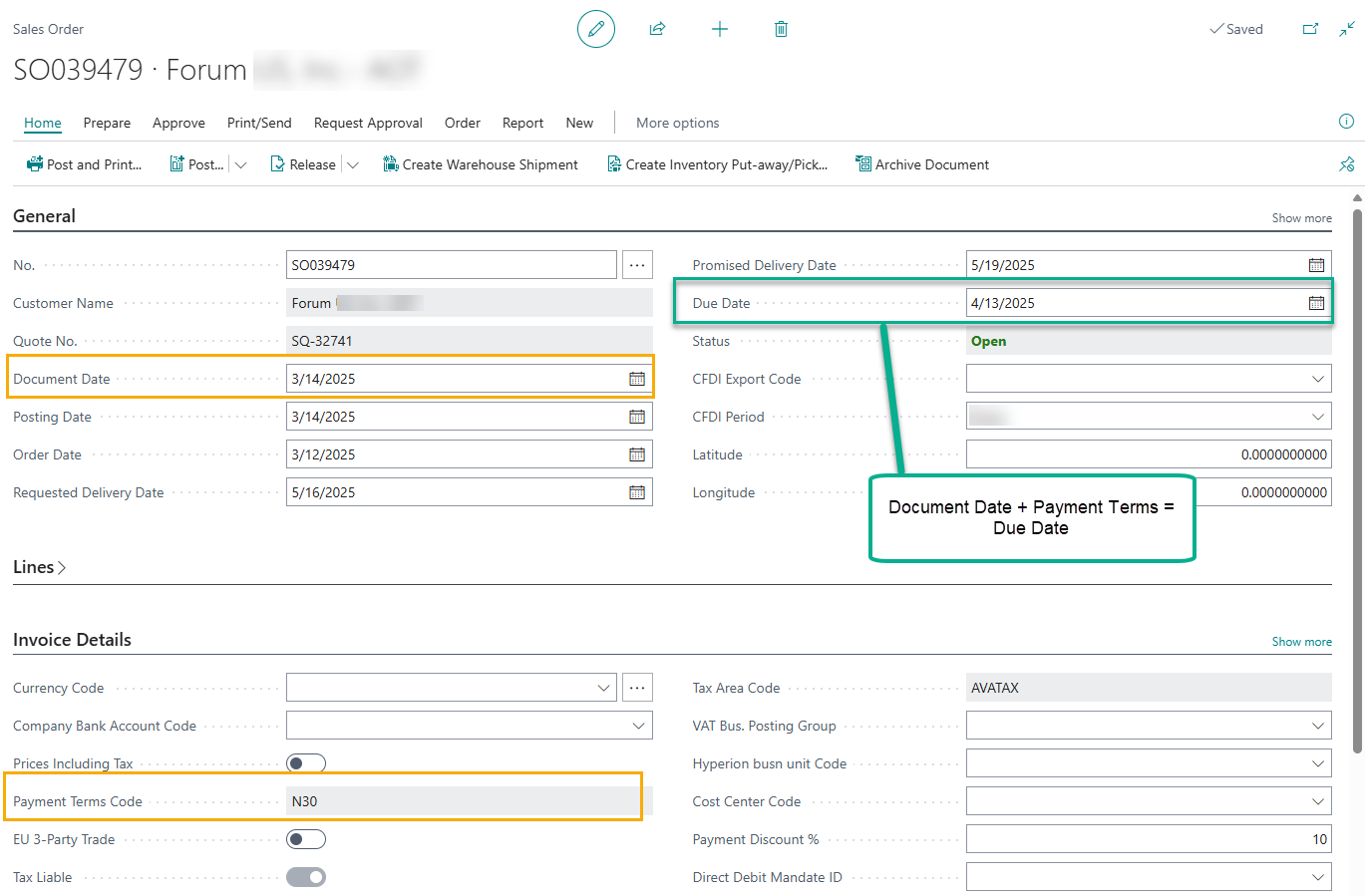Open the Print/Send menu
The image size is (1366, 896).
(259, 123)
